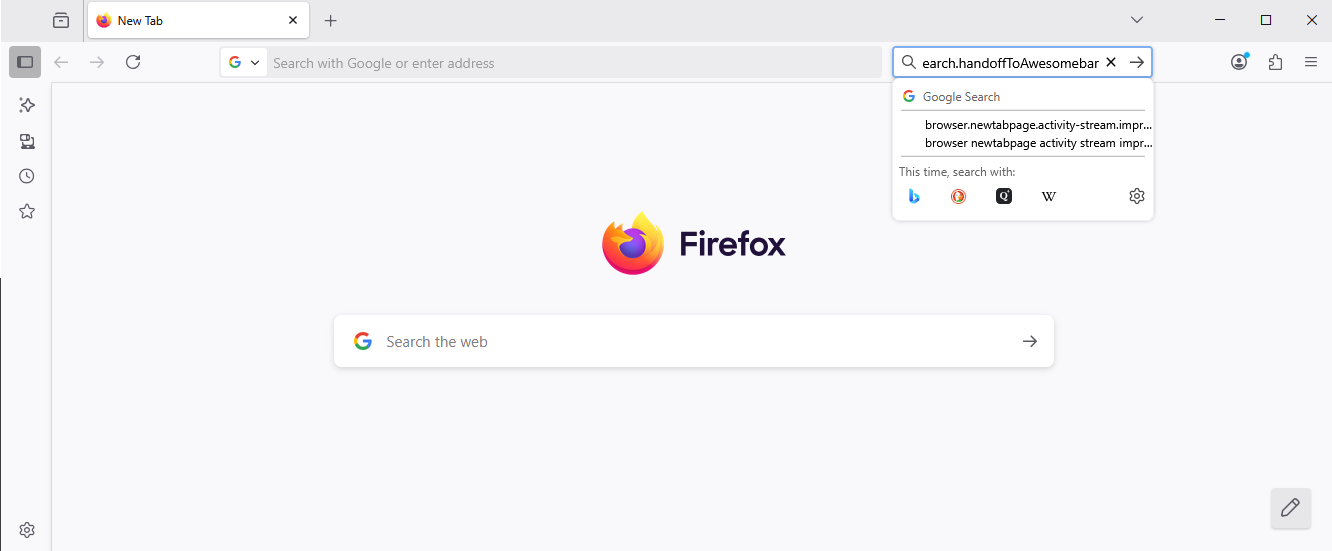The width and height of the screenshot is (1332, 551).
Task: Search this time with DuckDuckGo
Action: point(958,196)
